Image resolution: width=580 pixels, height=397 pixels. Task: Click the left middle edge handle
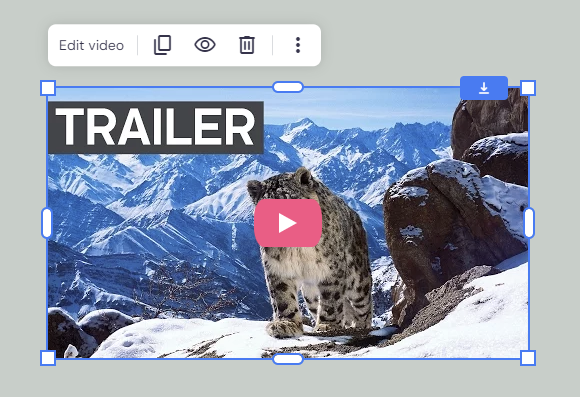coord(47,223)
